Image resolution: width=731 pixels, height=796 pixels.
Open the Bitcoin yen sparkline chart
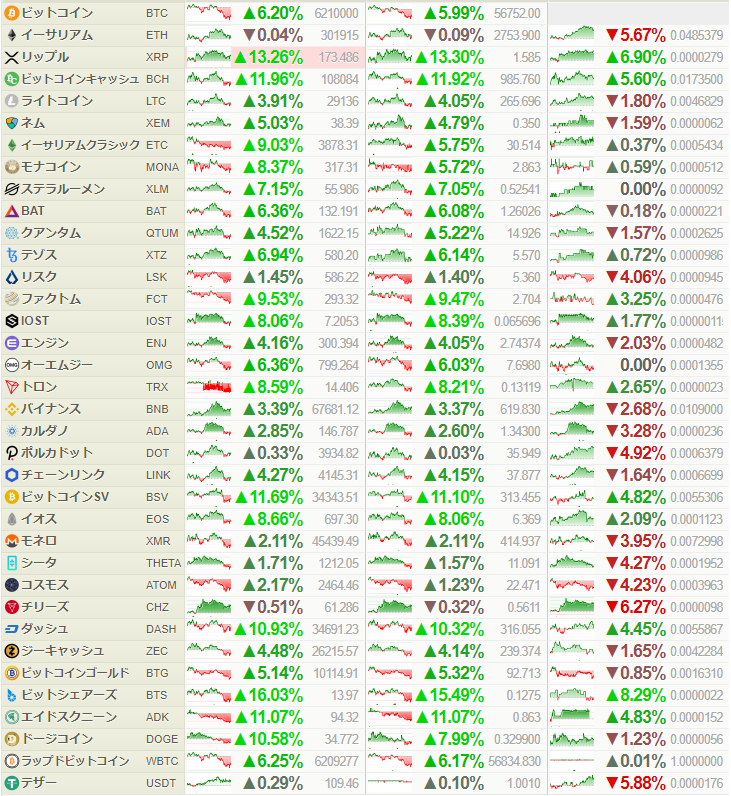point(209,13)
